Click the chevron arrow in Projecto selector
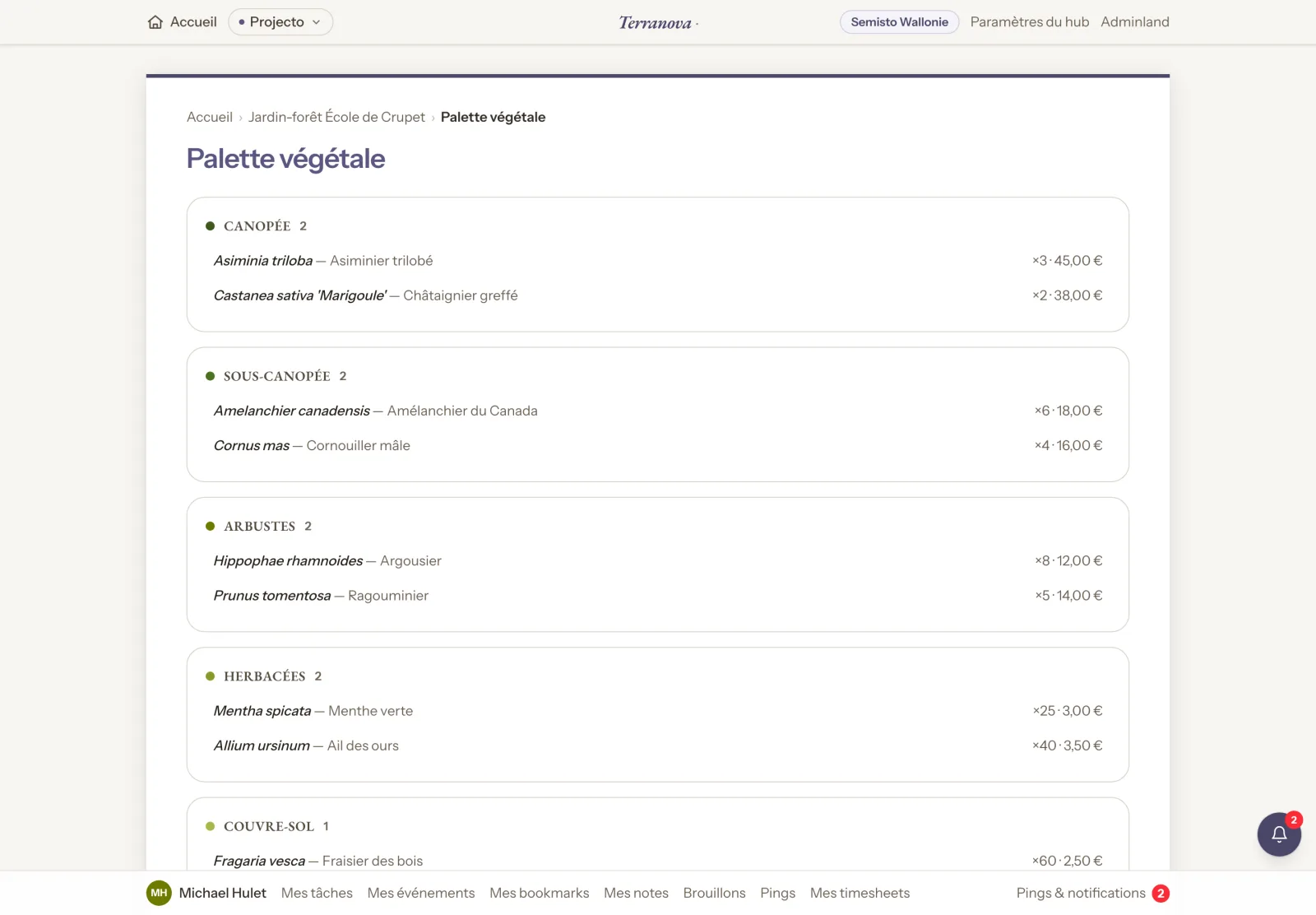 pos(316,22)
